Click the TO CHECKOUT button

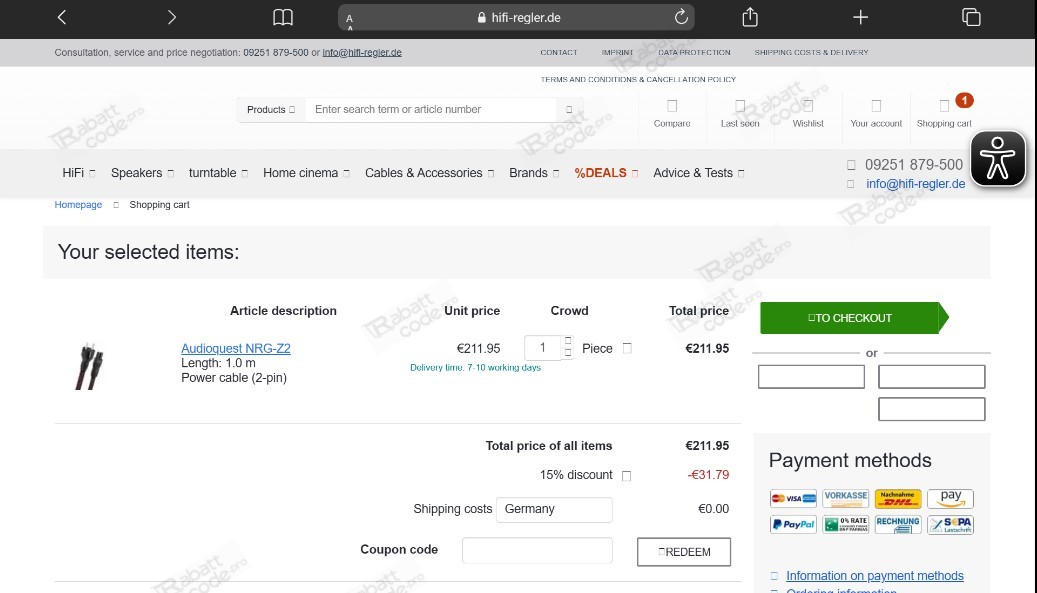854,318
